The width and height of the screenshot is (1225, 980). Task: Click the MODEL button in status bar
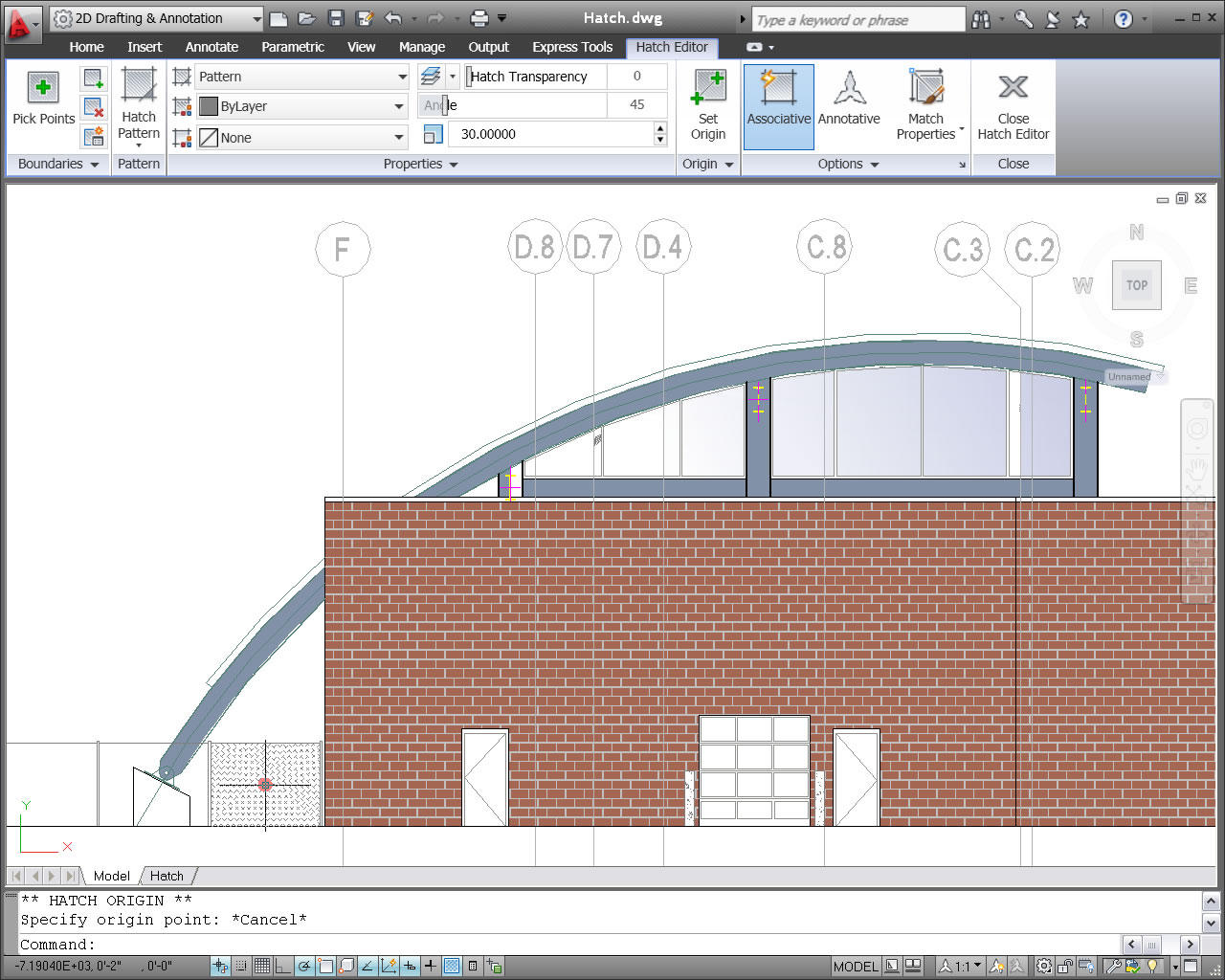click(x=855, y=966)
